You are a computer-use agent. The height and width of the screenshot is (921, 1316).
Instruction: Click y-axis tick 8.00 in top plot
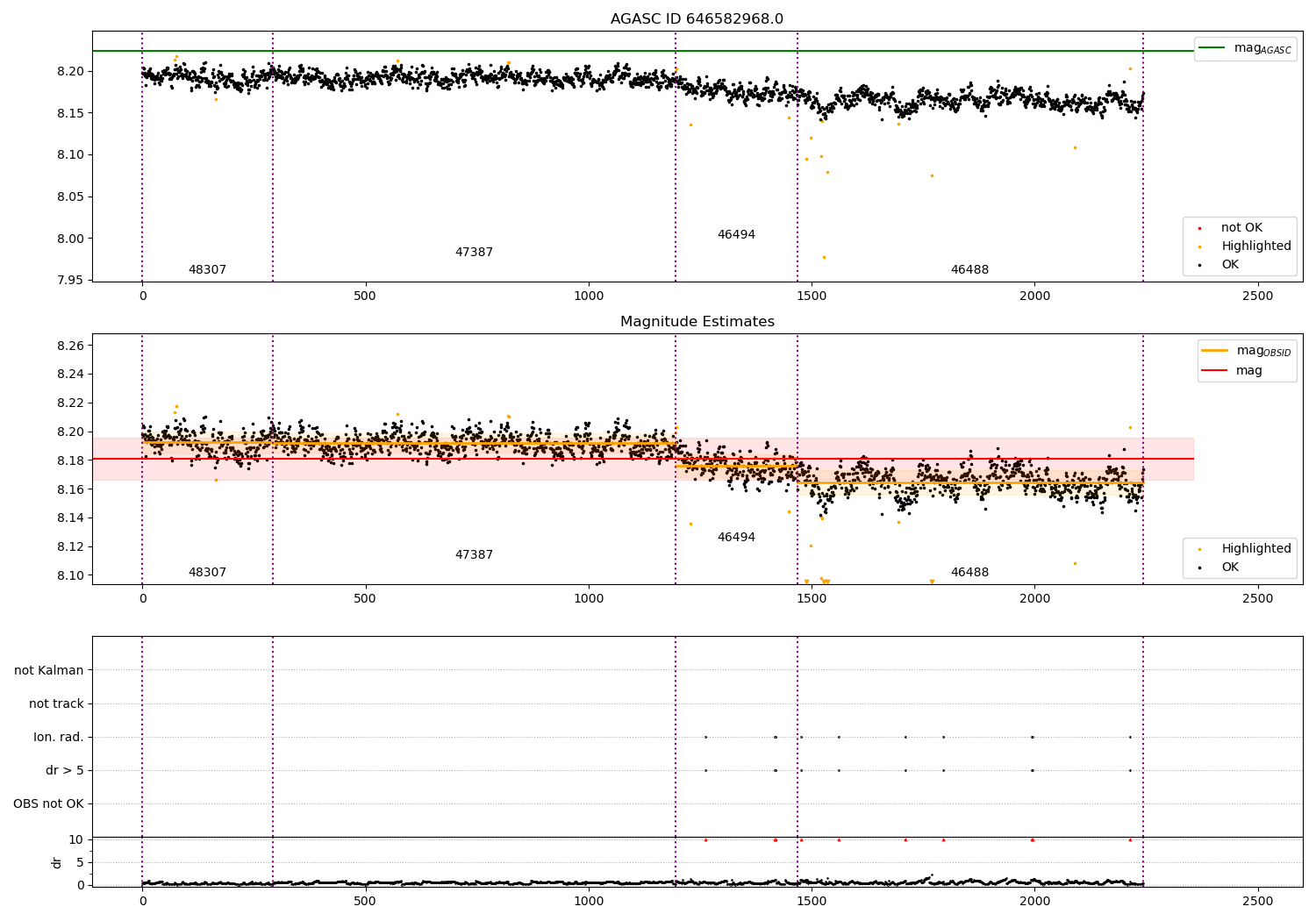point(71,239)
